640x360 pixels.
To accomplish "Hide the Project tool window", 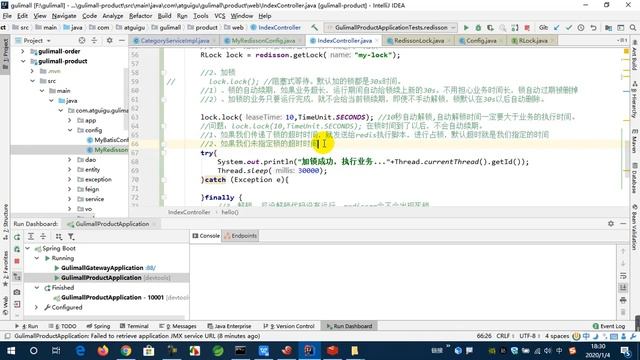I will [122, 40].
